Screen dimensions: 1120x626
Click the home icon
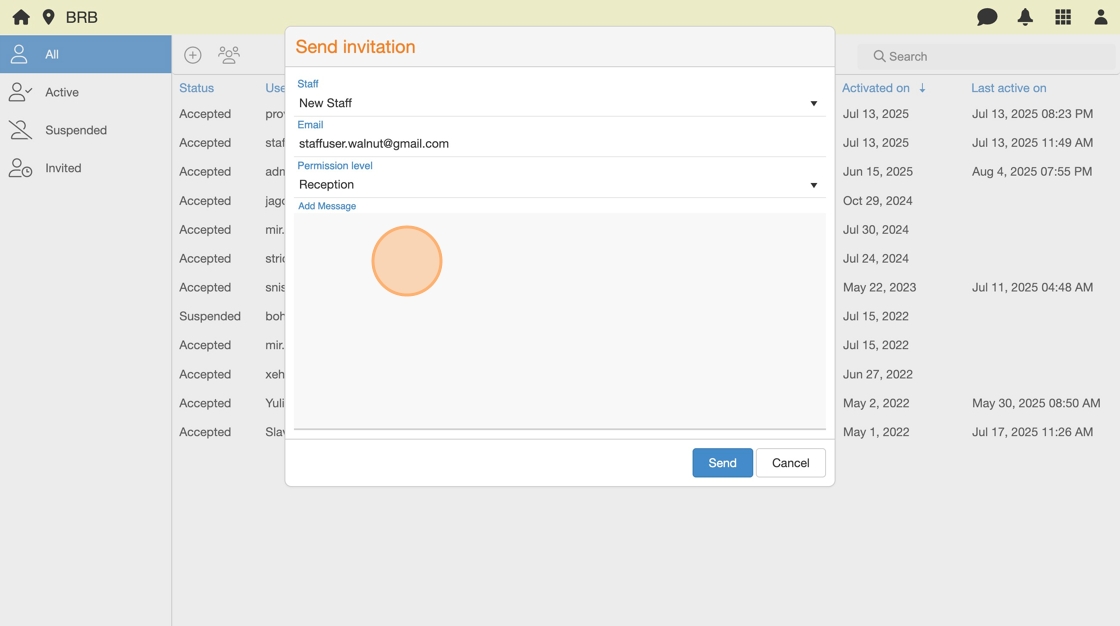click(x=21, y=17)
